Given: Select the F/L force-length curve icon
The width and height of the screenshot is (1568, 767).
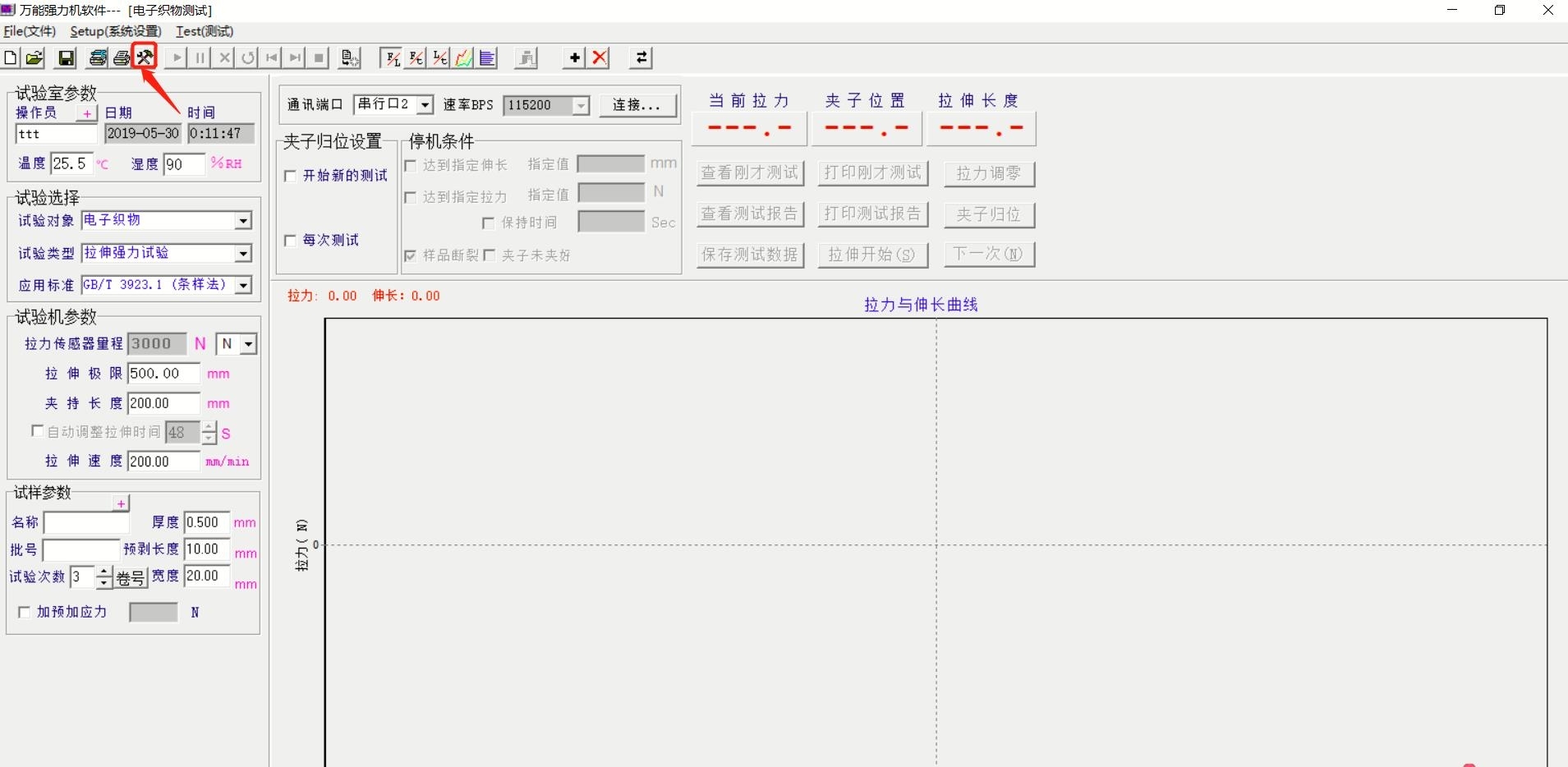Looking at the screenshot, I should pyautogui.click(x=393, y=57).
